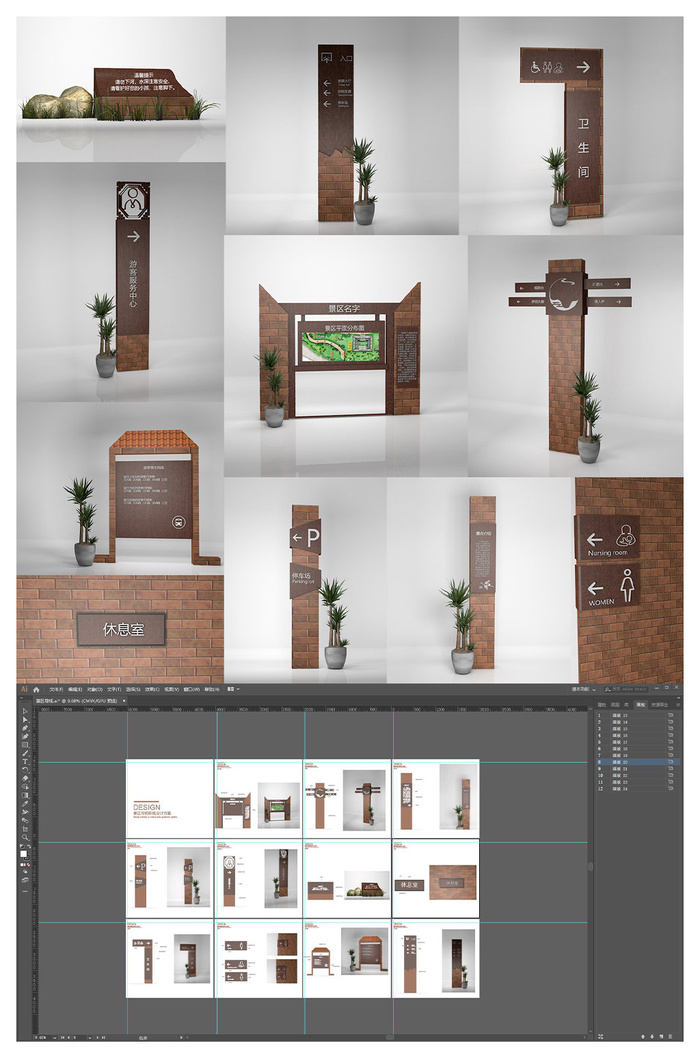The image size is (700, 1054).
Task: Click the DESIGN cover artboard
Action: click(x=169, y=799)
